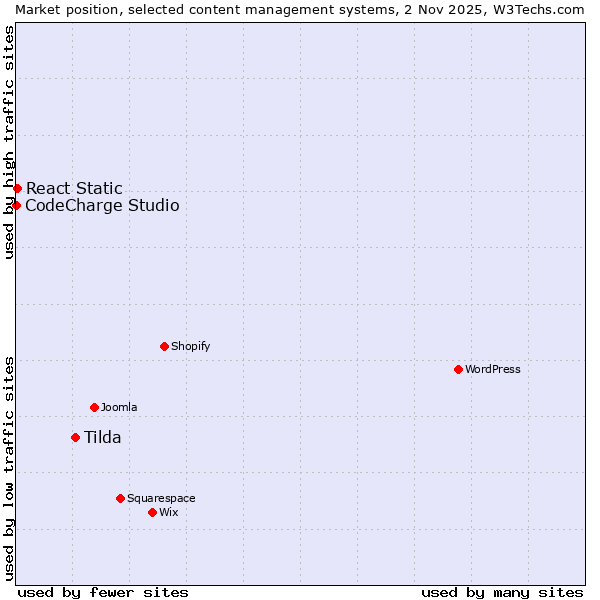Click the chart title mentioning W3Techs.com
600x600 pixels.
pos(300,9)
